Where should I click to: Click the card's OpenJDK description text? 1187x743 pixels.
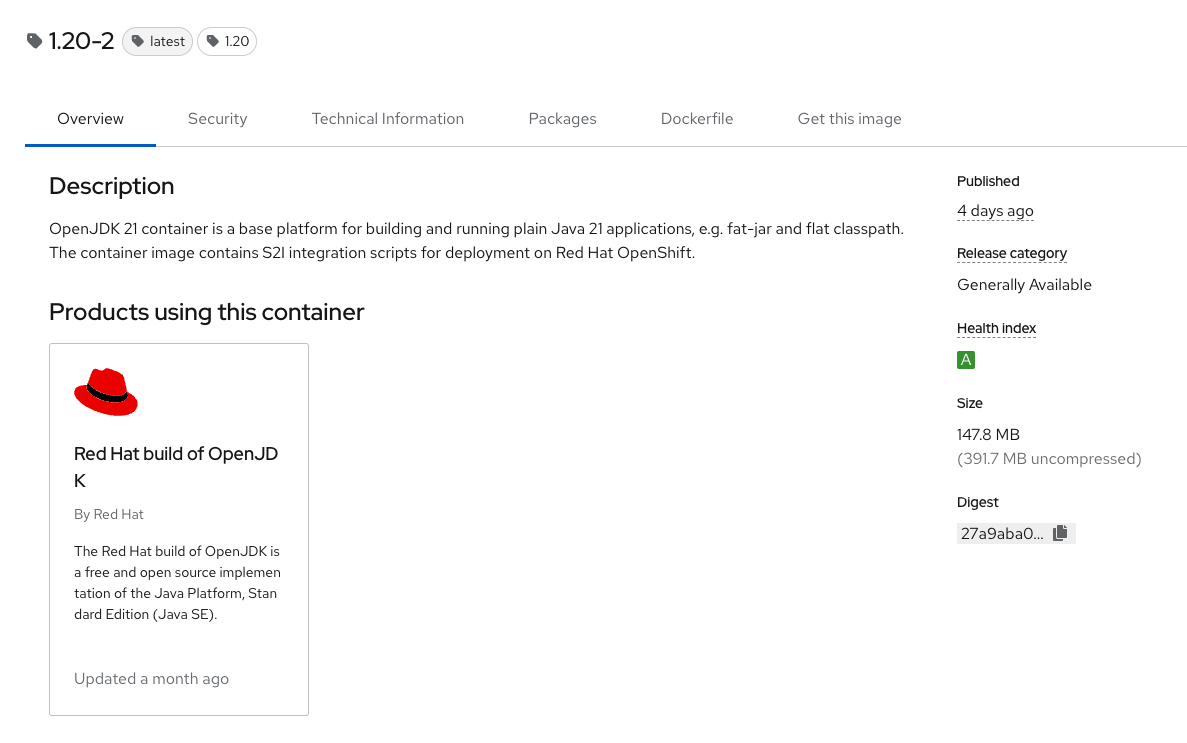tap(177, 582)
